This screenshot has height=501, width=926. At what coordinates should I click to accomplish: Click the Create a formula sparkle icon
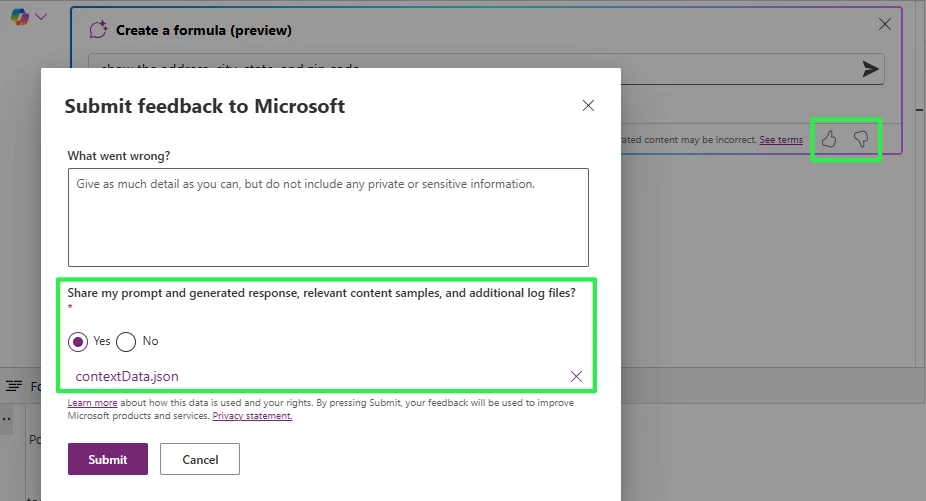click(98, 30)
